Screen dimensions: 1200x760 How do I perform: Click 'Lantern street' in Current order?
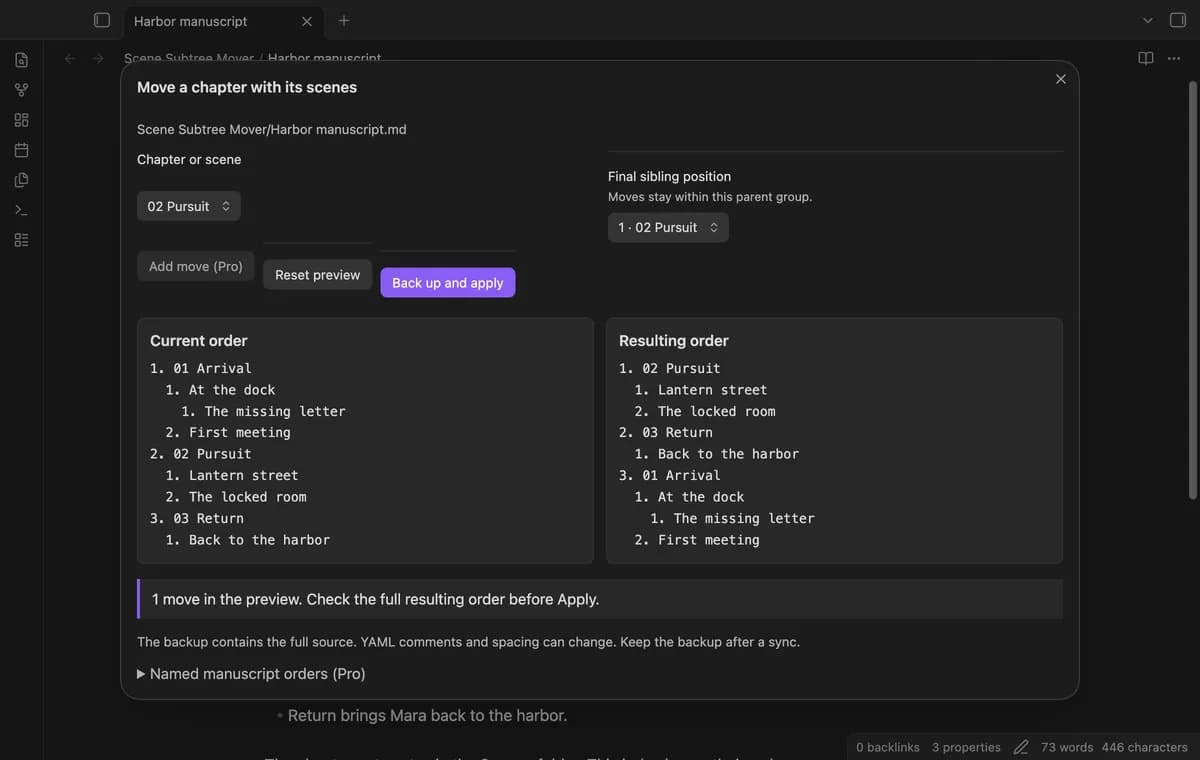click(244, 475)
